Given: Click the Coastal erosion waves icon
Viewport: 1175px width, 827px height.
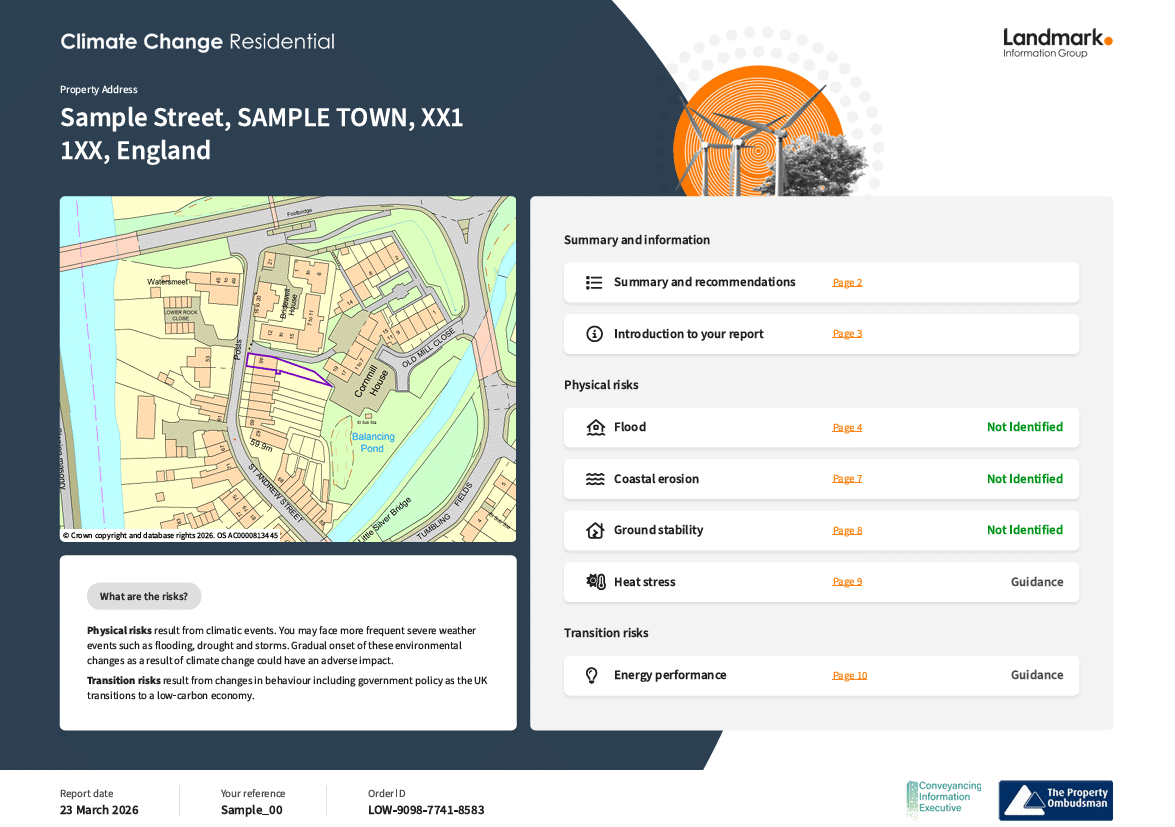Looking at the screenshot, I should tap(595, 479).
